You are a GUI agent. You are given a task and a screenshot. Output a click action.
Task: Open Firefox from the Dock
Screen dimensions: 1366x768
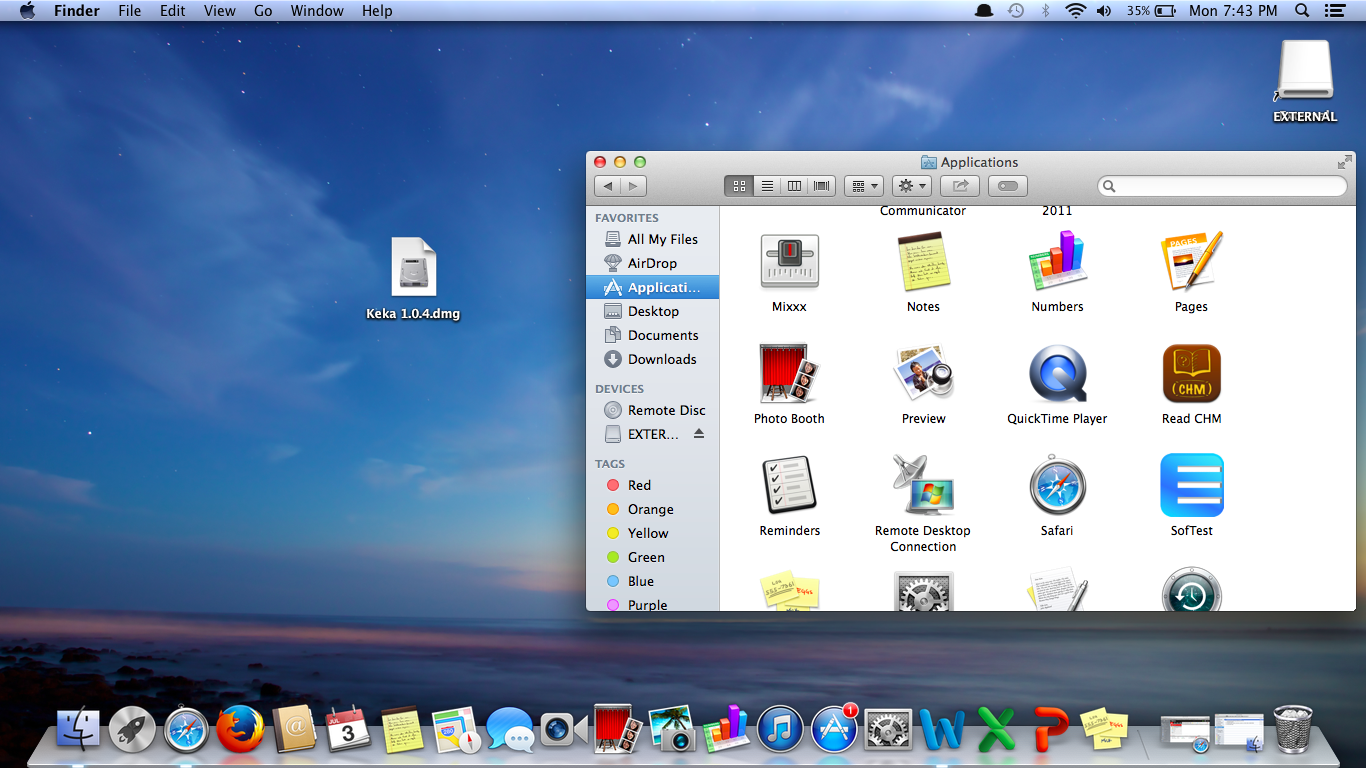(x=240, y=730)
